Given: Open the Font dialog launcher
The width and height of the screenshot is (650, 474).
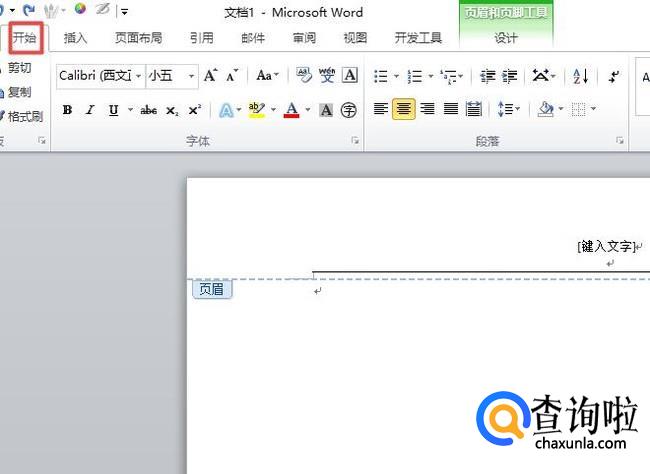Looking at the screenshot, I should point(355,141).
